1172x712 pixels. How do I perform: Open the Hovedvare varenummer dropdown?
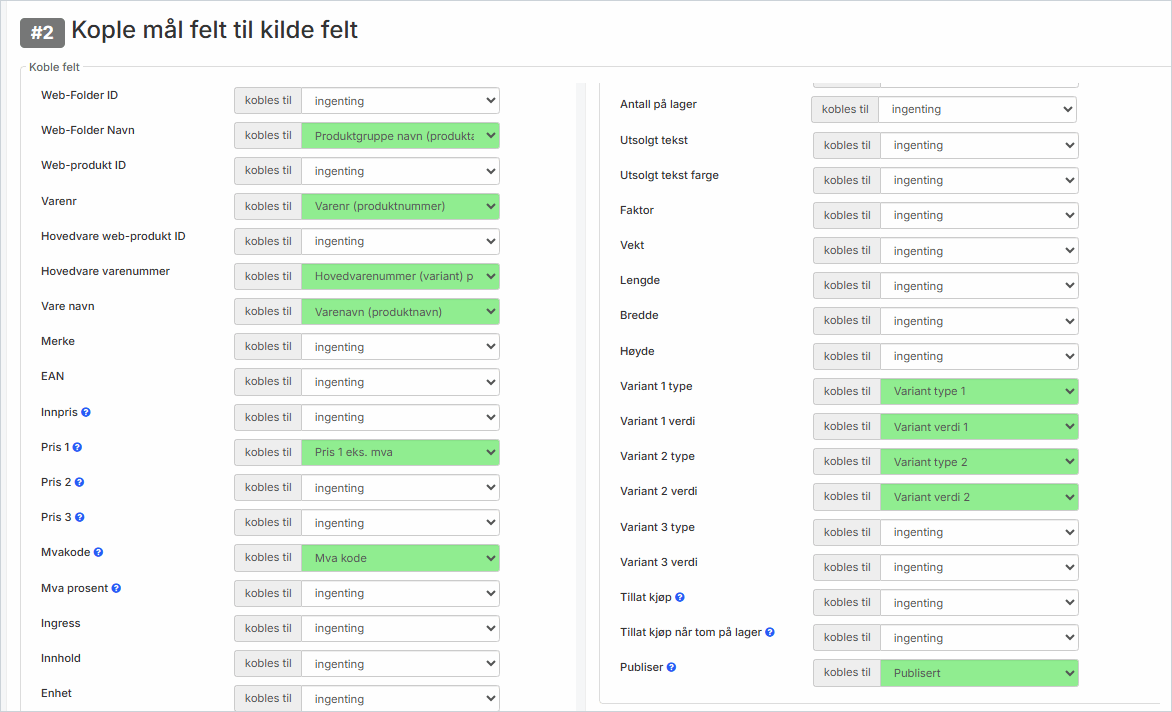pyautogui.click(x=400, y=276)
